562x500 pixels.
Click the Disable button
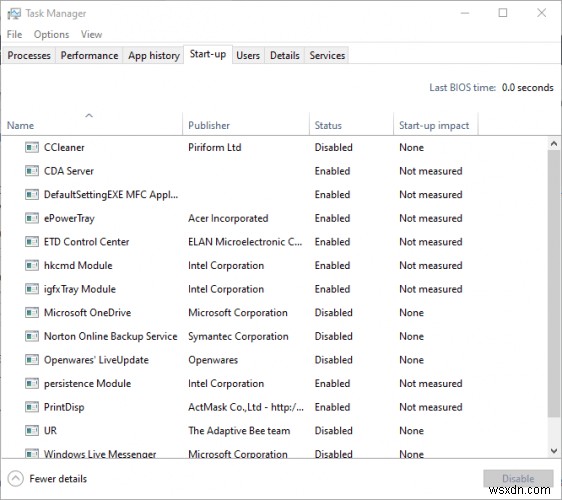point(518,478)
